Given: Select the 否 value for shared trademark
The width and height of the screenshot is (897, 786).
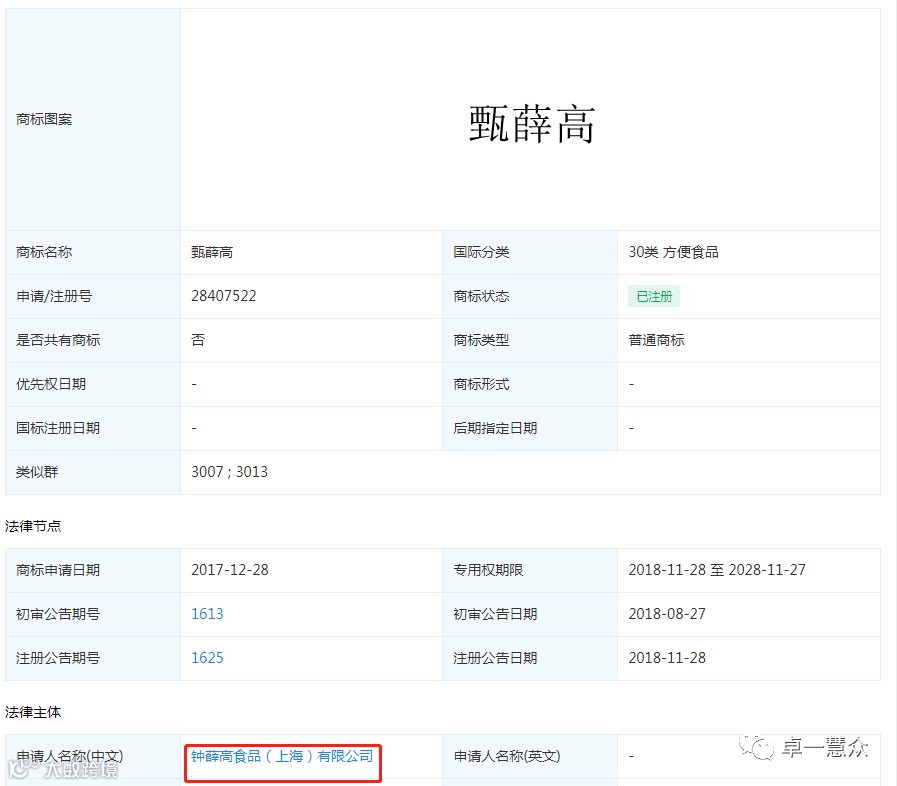Looking at the screenshot, I should point(198,340).
